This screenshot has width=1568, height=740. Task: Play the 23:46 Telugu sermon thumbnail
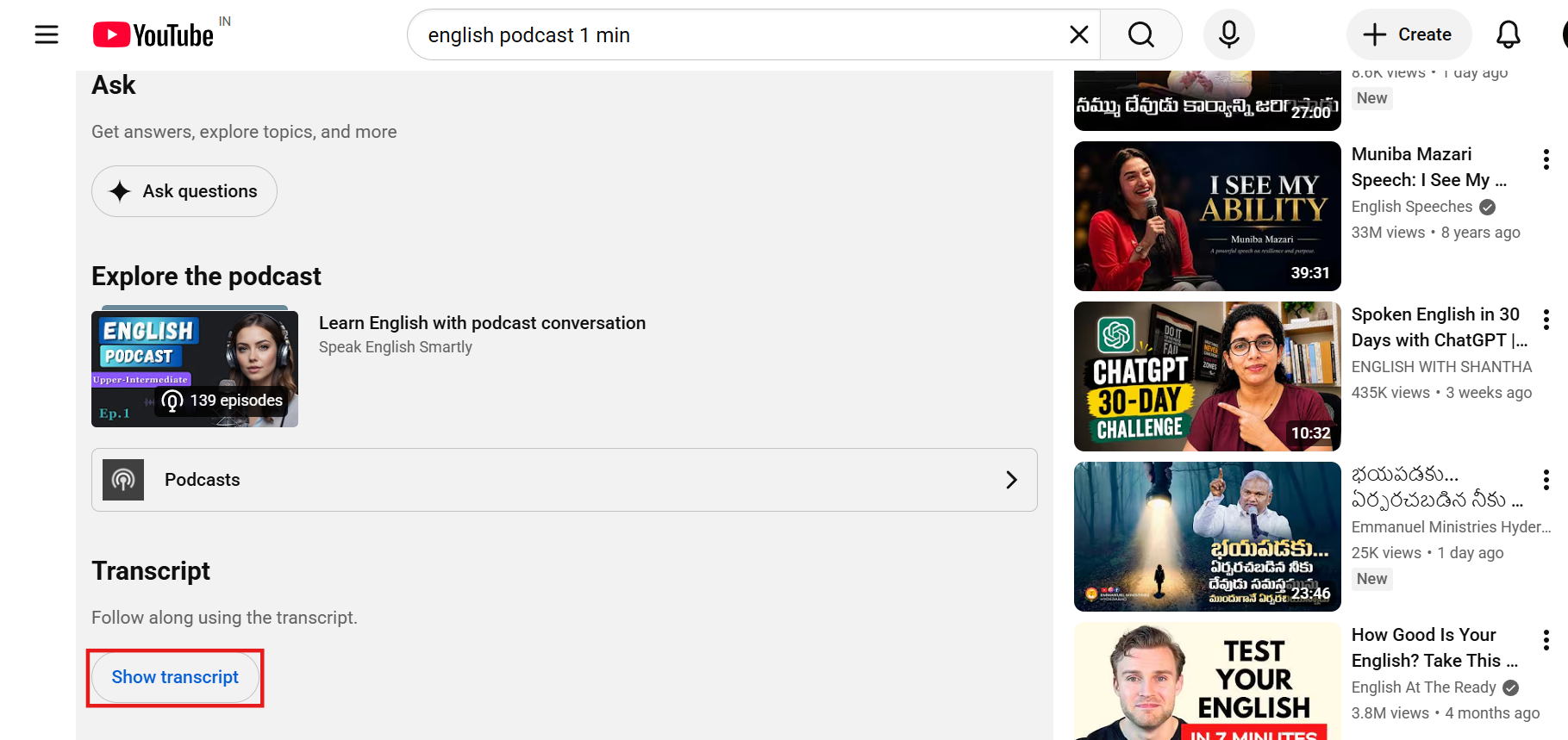(1207, 537)
